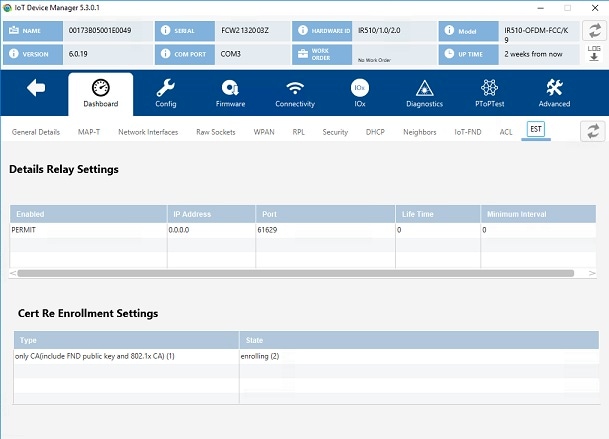The height and width of the screenshot is (439, 609).
Task: Switch to the General Details tab
Action: click(36, 132)
